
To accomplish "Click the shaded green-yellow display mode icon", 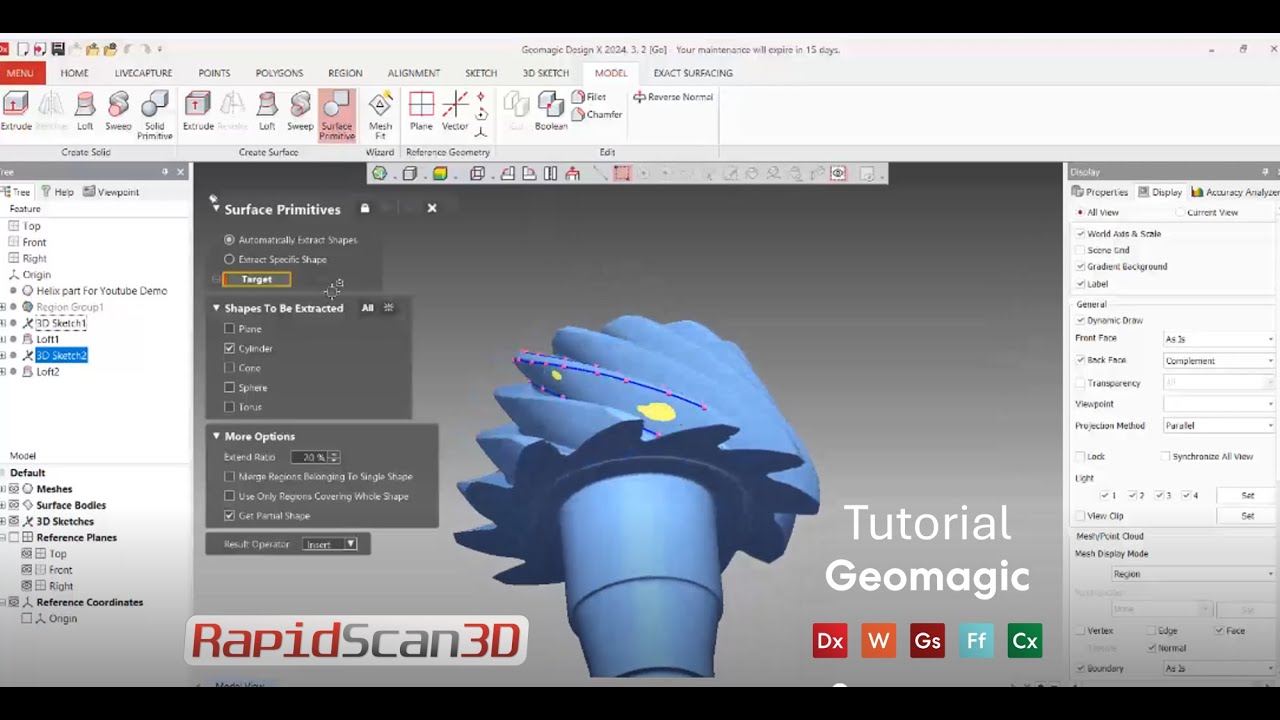I will click(x=440, y=174).
